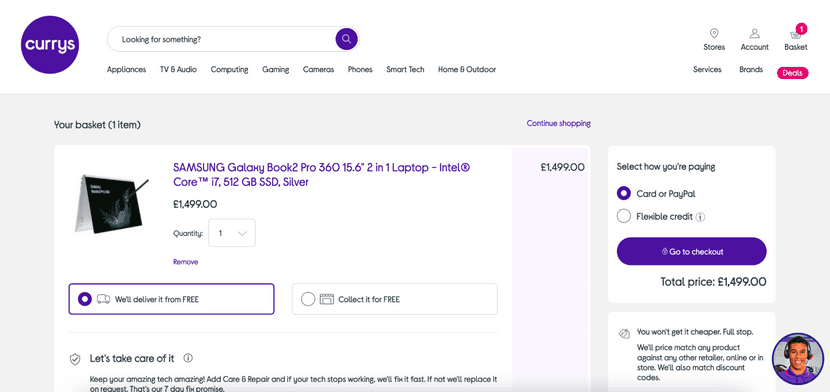Open the Gaming menu
Image resolution: width=830 pixels, height=392 pixels.
point(276,69)
